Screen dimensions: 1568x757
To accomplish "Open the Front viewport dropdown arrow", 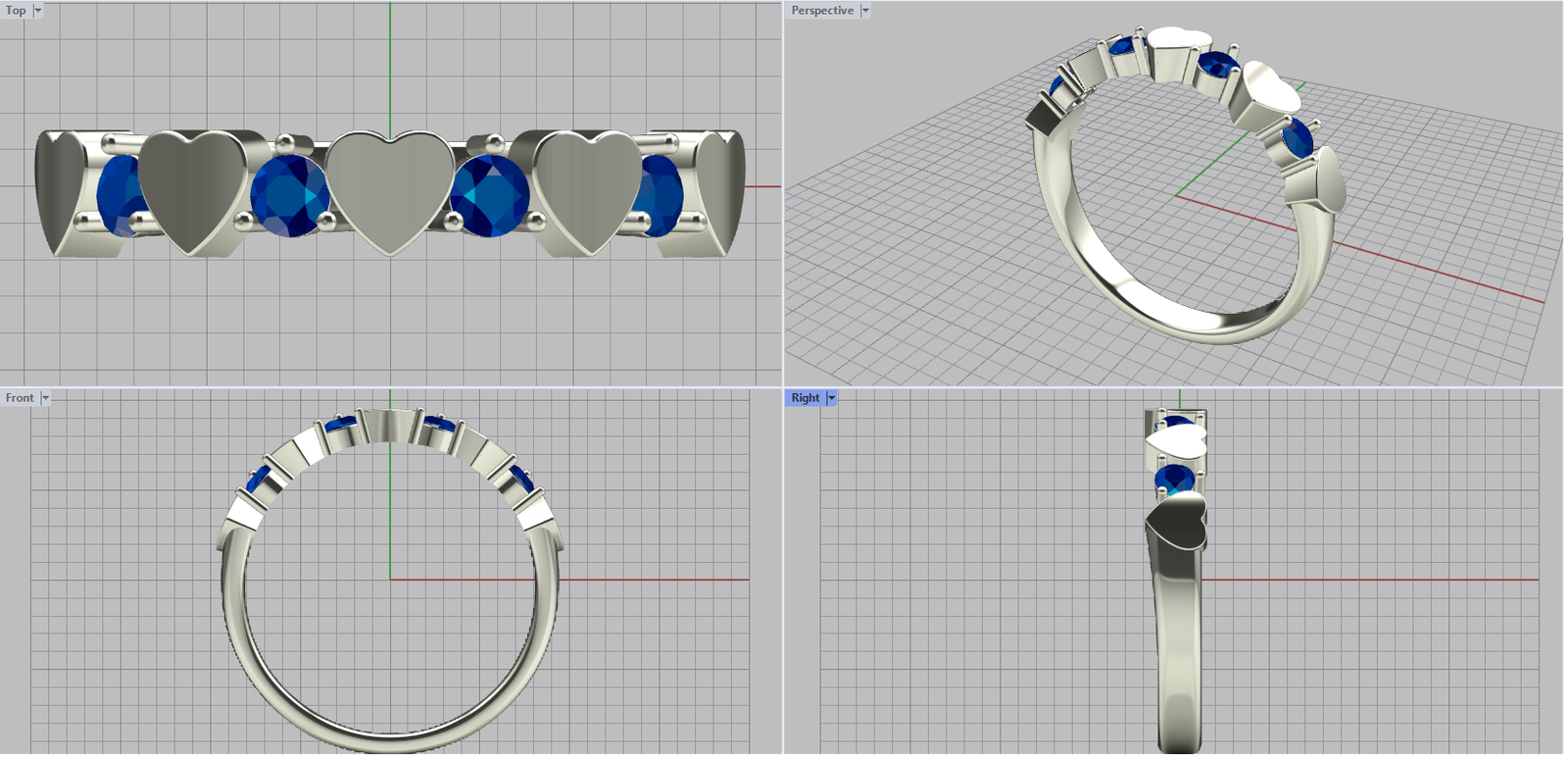I will (45, 398).
